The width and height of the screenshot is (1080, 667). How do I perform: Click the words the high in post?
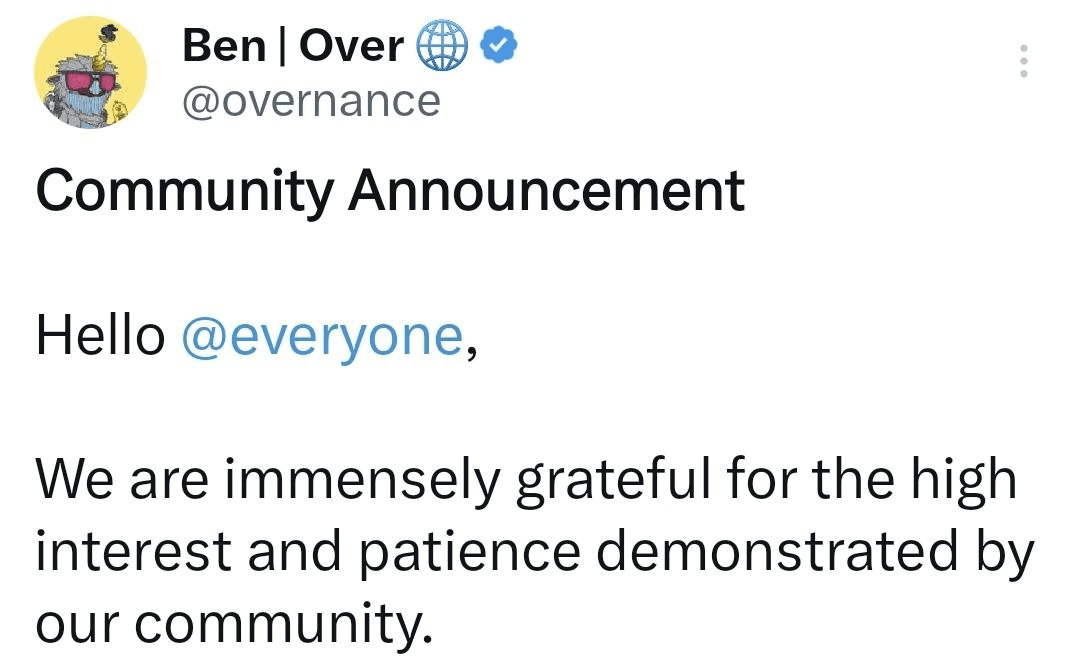pos(915,480)
